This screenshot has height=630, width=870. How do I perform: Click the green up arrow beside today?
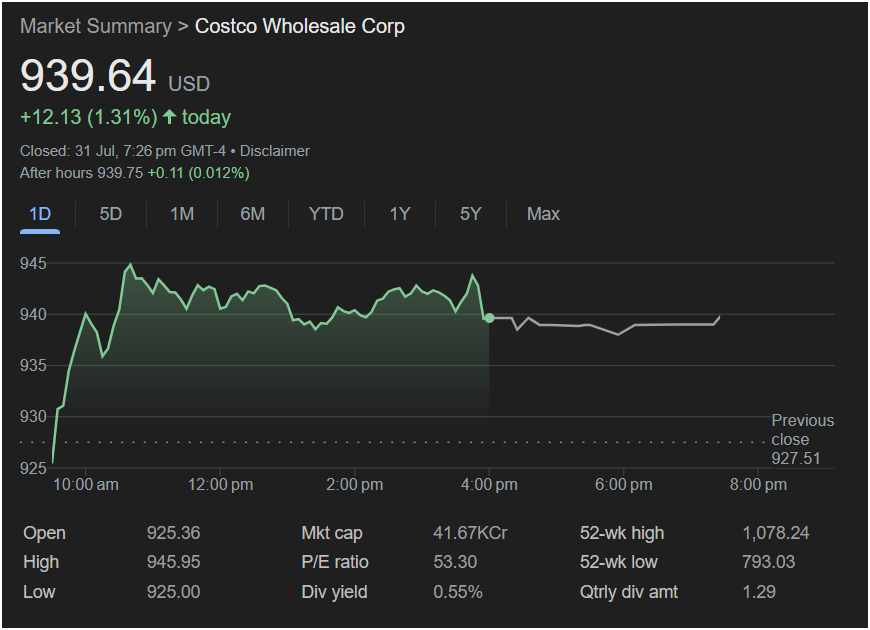169,117
